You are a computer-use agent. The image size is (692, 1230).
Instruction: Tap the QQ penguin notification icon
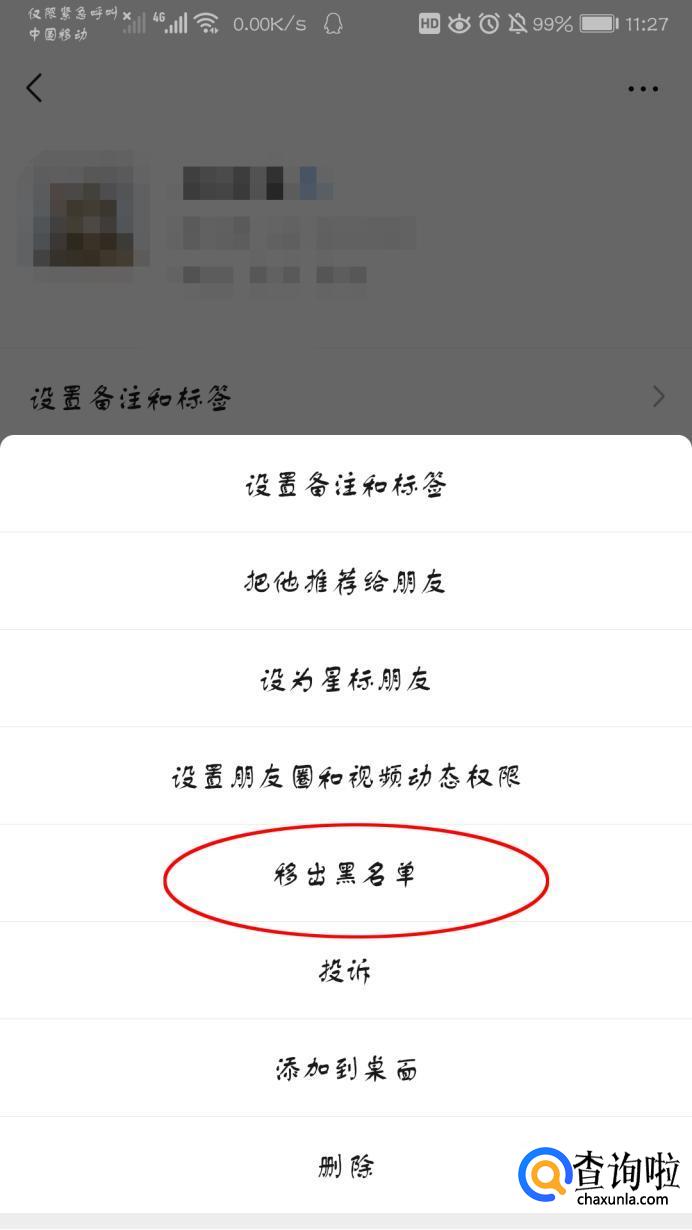(332, 23)
